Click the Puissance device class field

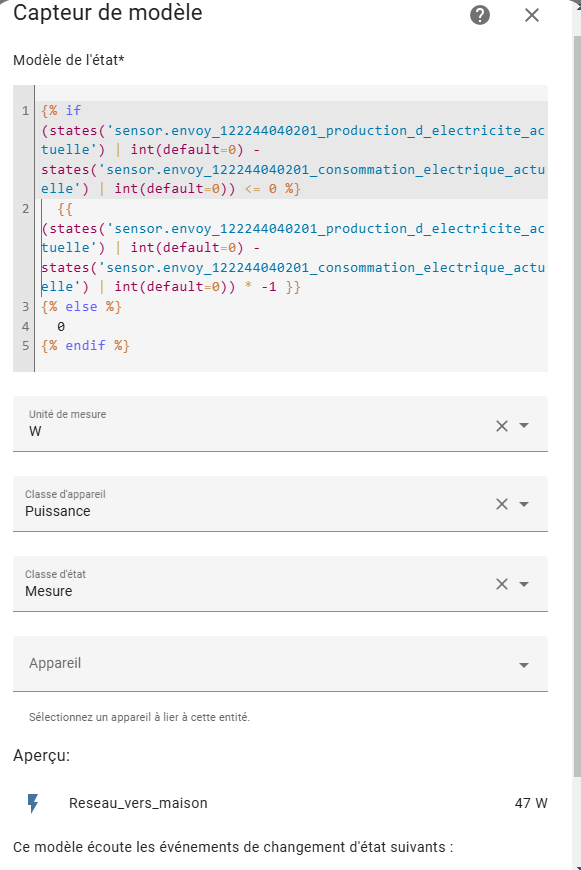pyautogui.click(x=261, y=504)
